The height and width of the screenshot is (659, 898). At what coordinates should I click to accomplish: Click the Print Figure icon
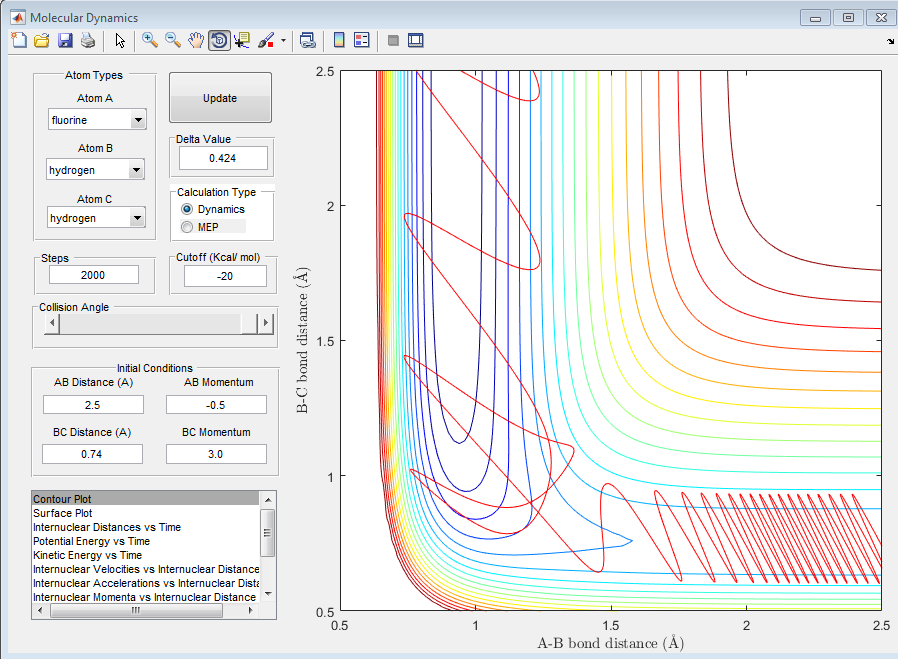pyautogui.click(x=87, y=40)
